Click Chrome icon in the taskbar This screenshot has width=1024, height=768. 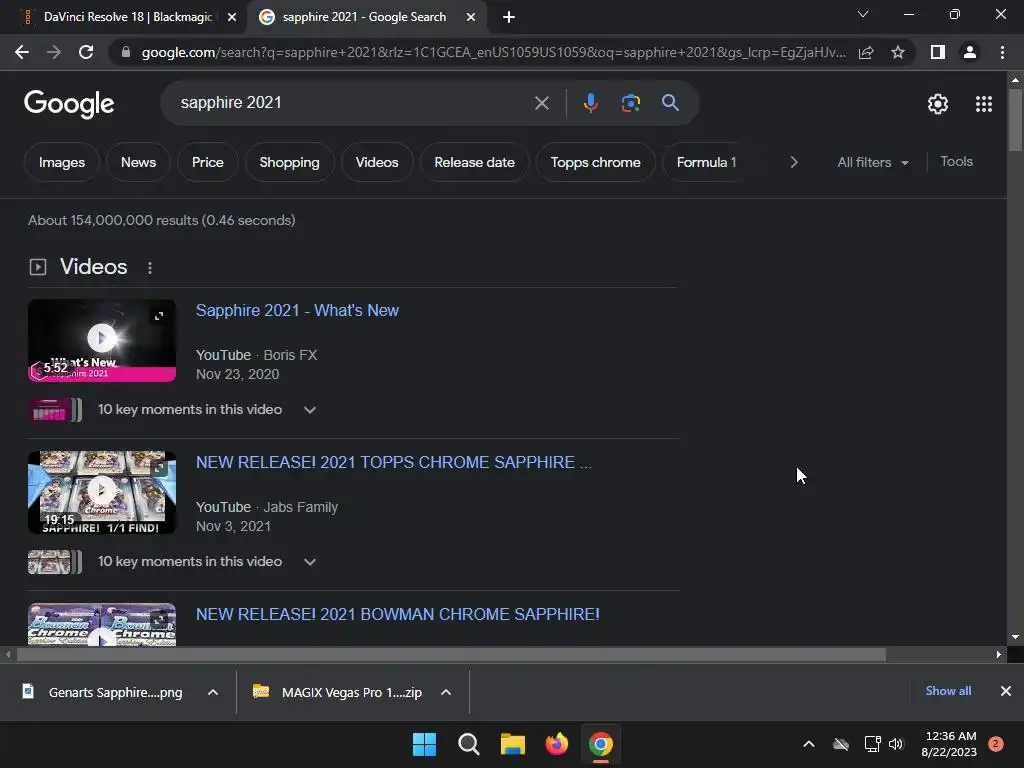pos(601,744)
